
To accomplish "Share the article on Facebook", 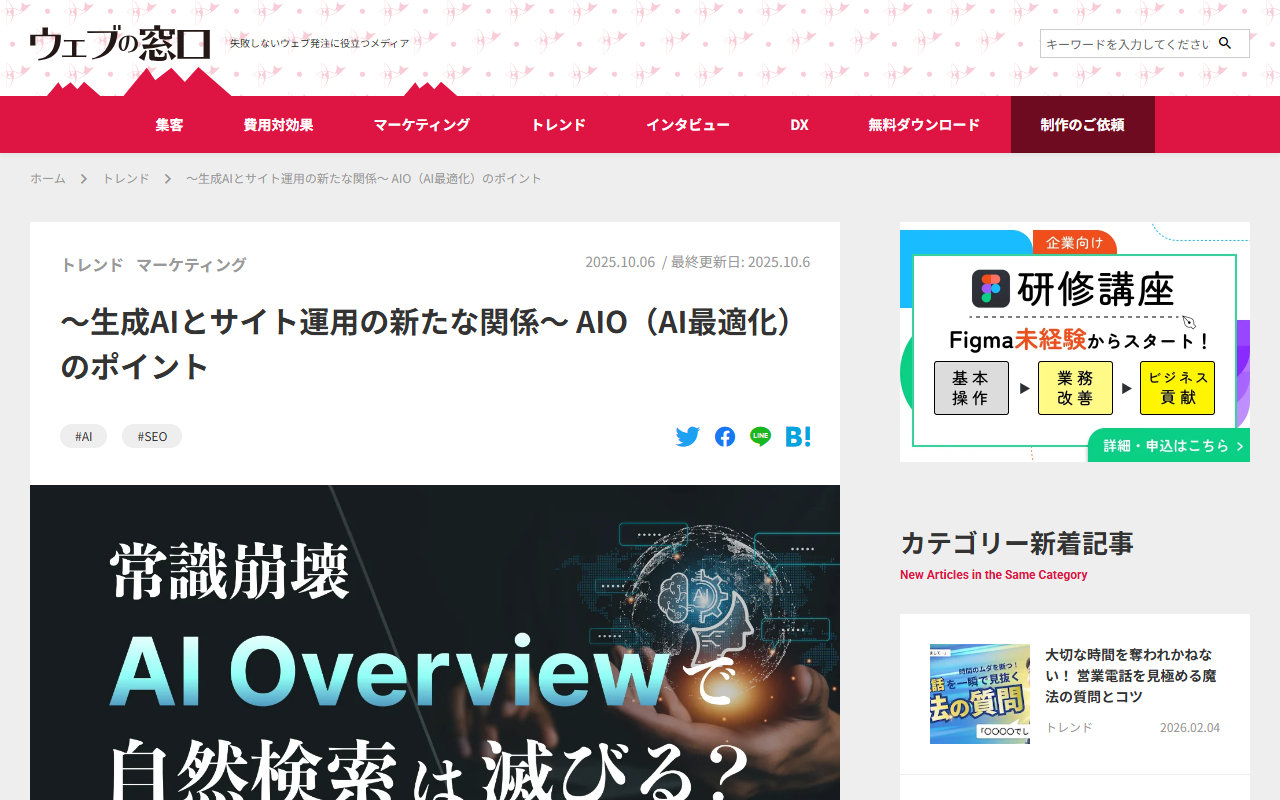I will 725,437.
